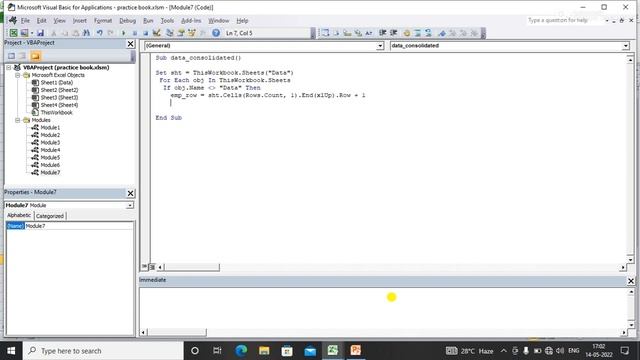Click the View Microsoft Excel icon
Screen dimensions: 640x360
point(13,33)
